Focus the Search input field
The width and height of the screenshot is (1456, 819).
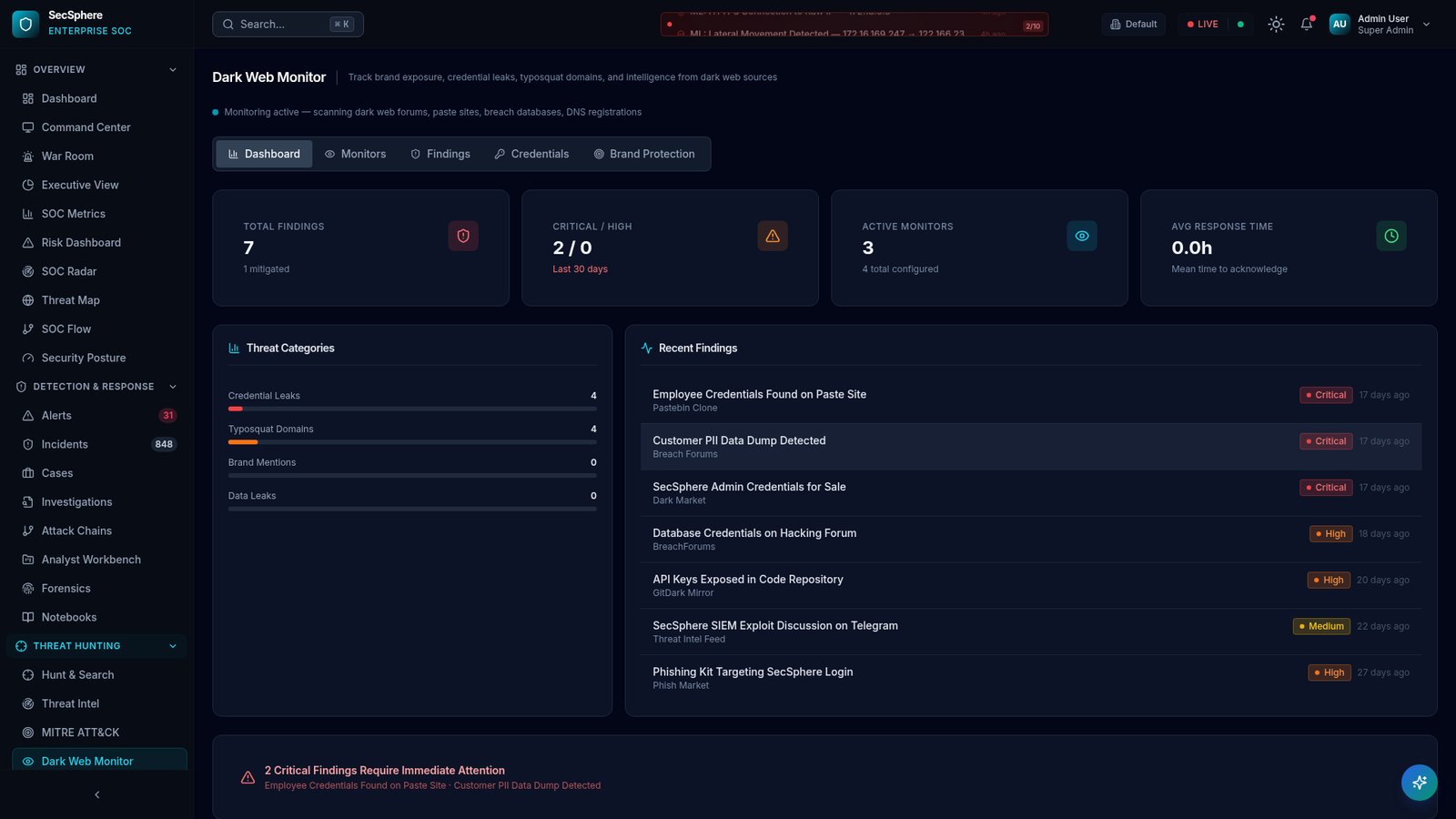[x=288, y=25]
